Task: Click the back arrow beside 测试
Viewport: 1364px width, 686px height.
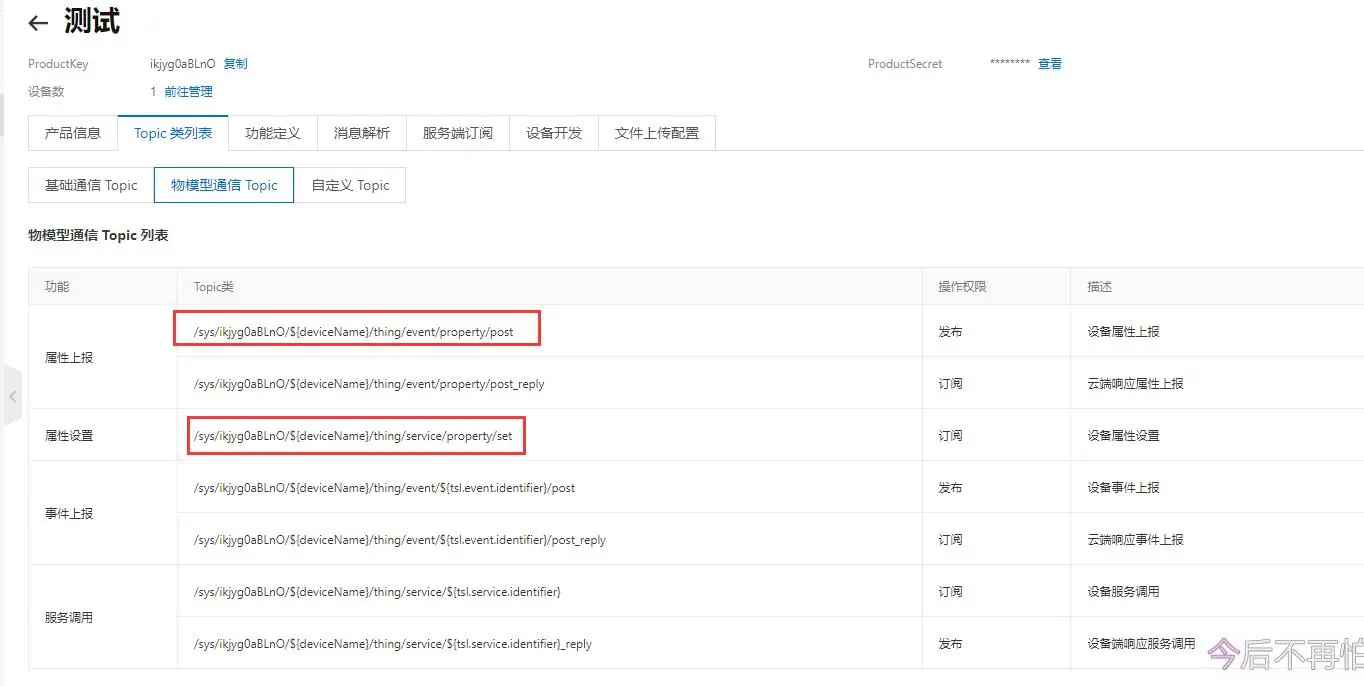Action: point(38,23)
